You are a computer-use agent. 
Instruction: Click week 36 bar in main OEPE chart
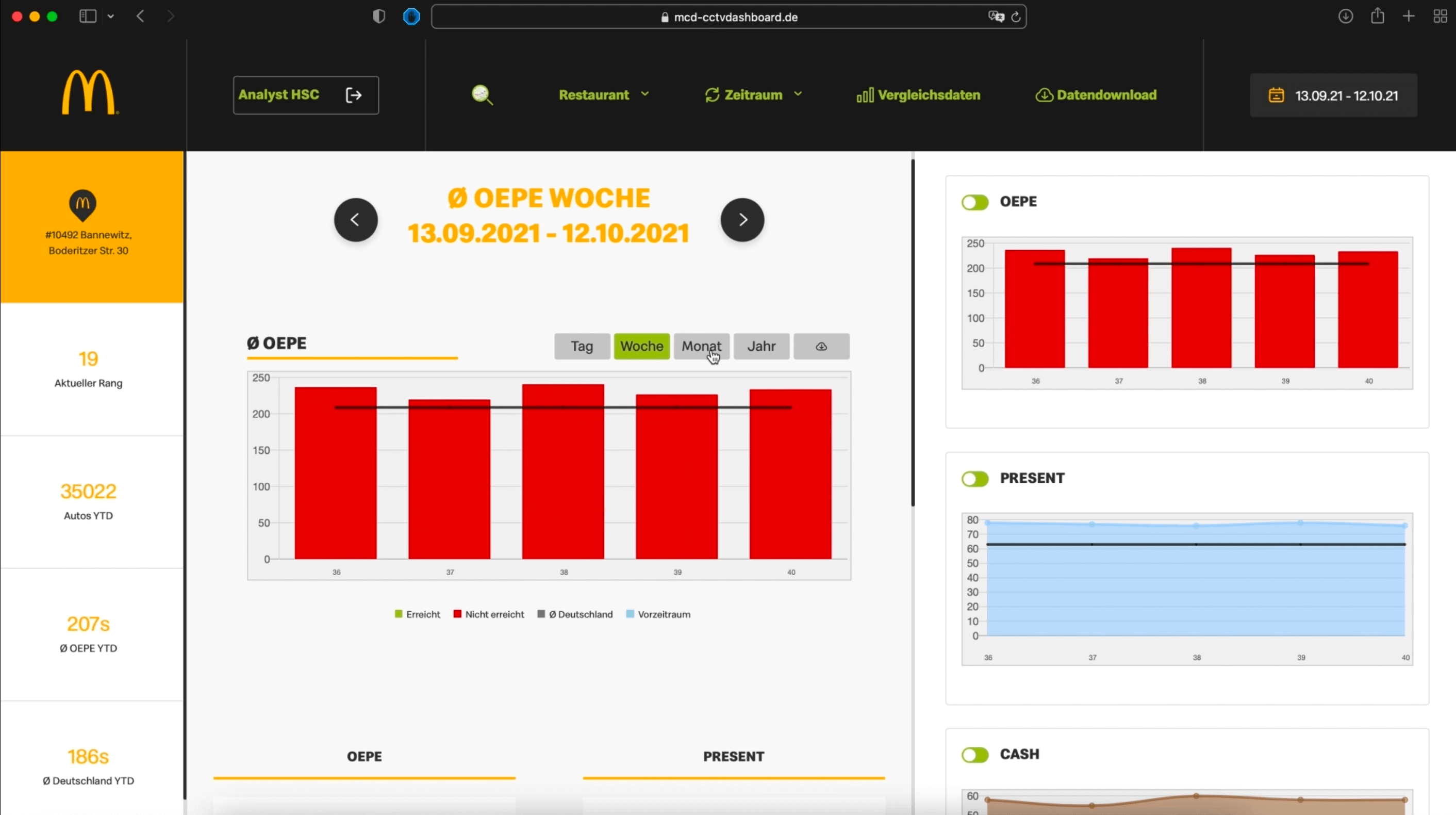(x=336, y=473)
